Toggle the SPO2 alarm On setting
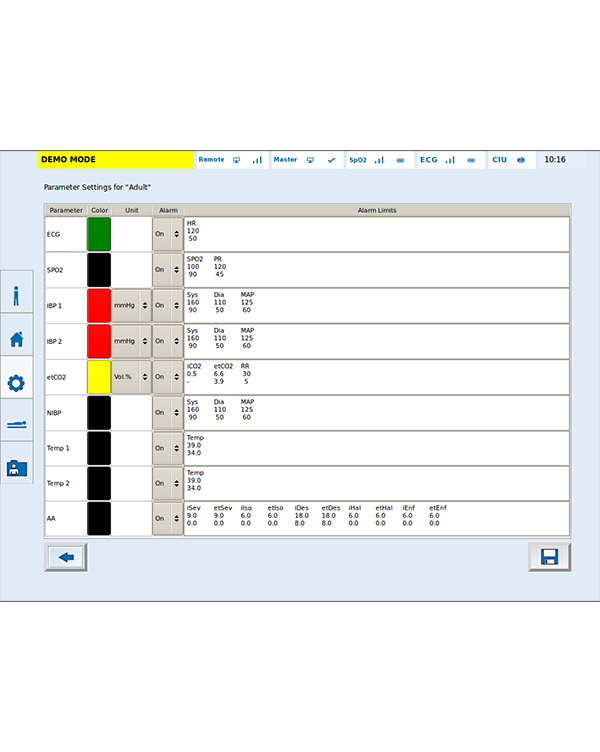The width and height of the screenshot is (600, 752). tap(166, 270)
